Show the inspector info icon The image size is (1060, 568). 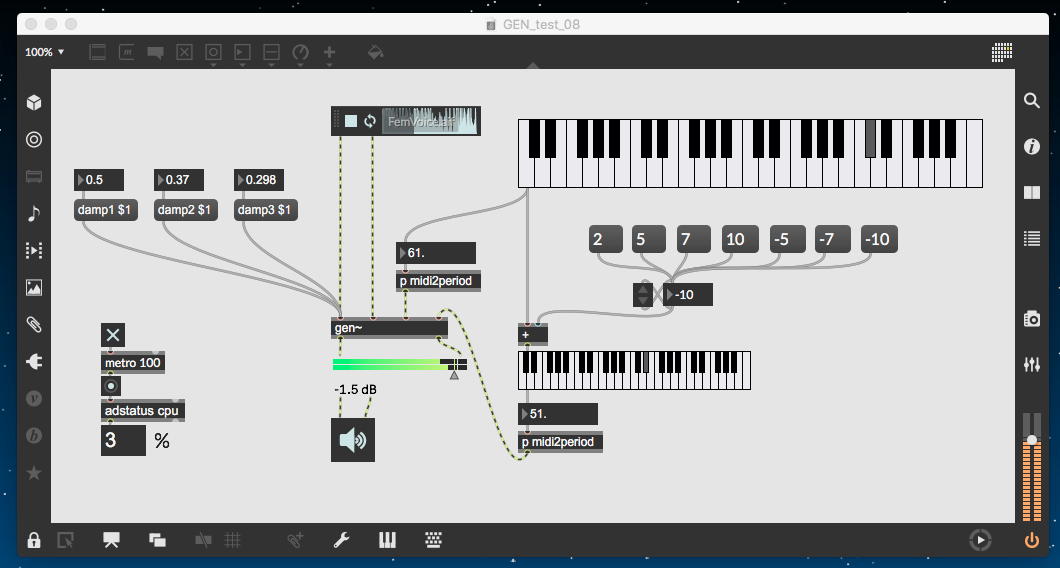pos(1032,147)
